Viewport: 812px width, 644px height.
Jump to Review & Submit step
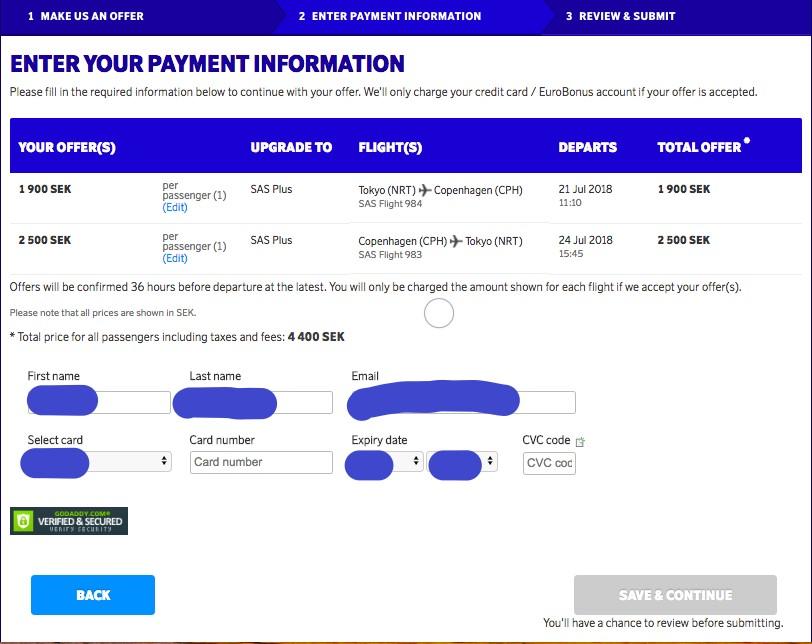[620, 16]
